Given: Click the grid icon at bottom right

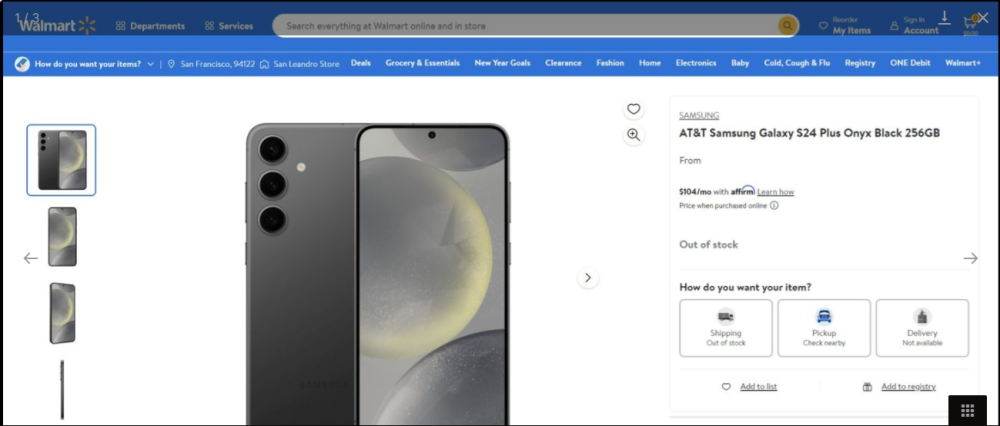Looking at the screenshot, I should coord(967,410).
